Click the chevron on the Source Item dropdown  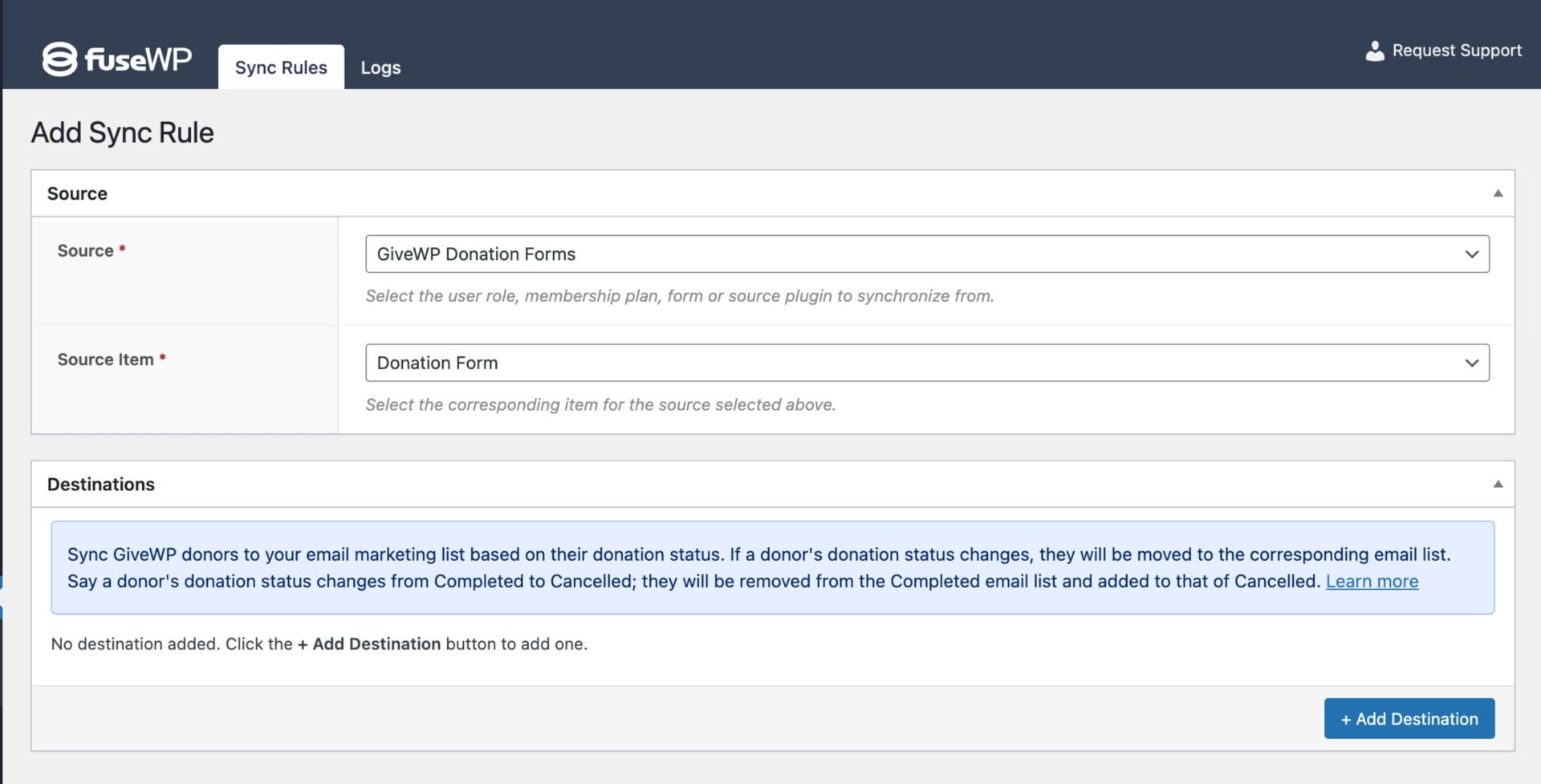pyautogui.click(x=1471, y=363)
